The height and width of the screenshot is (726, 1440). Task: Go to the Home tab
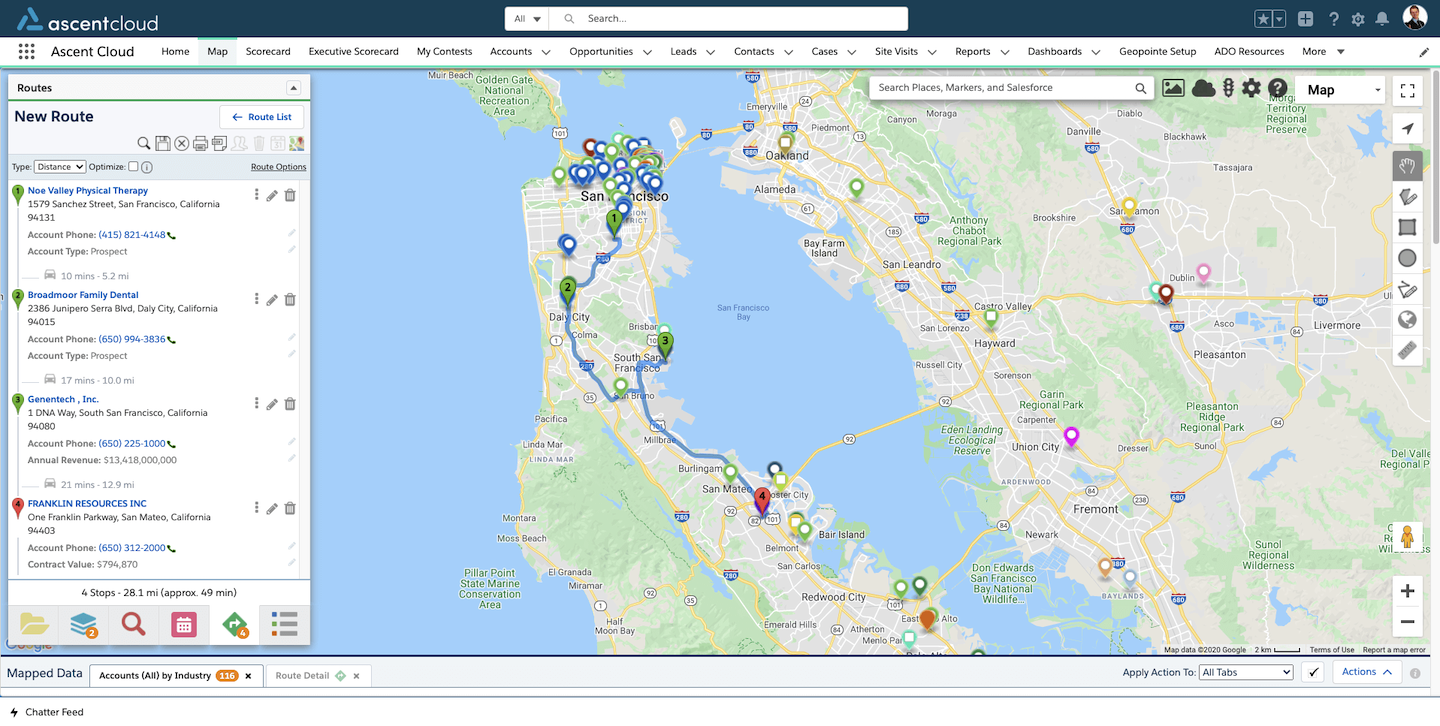click(175, 52)
